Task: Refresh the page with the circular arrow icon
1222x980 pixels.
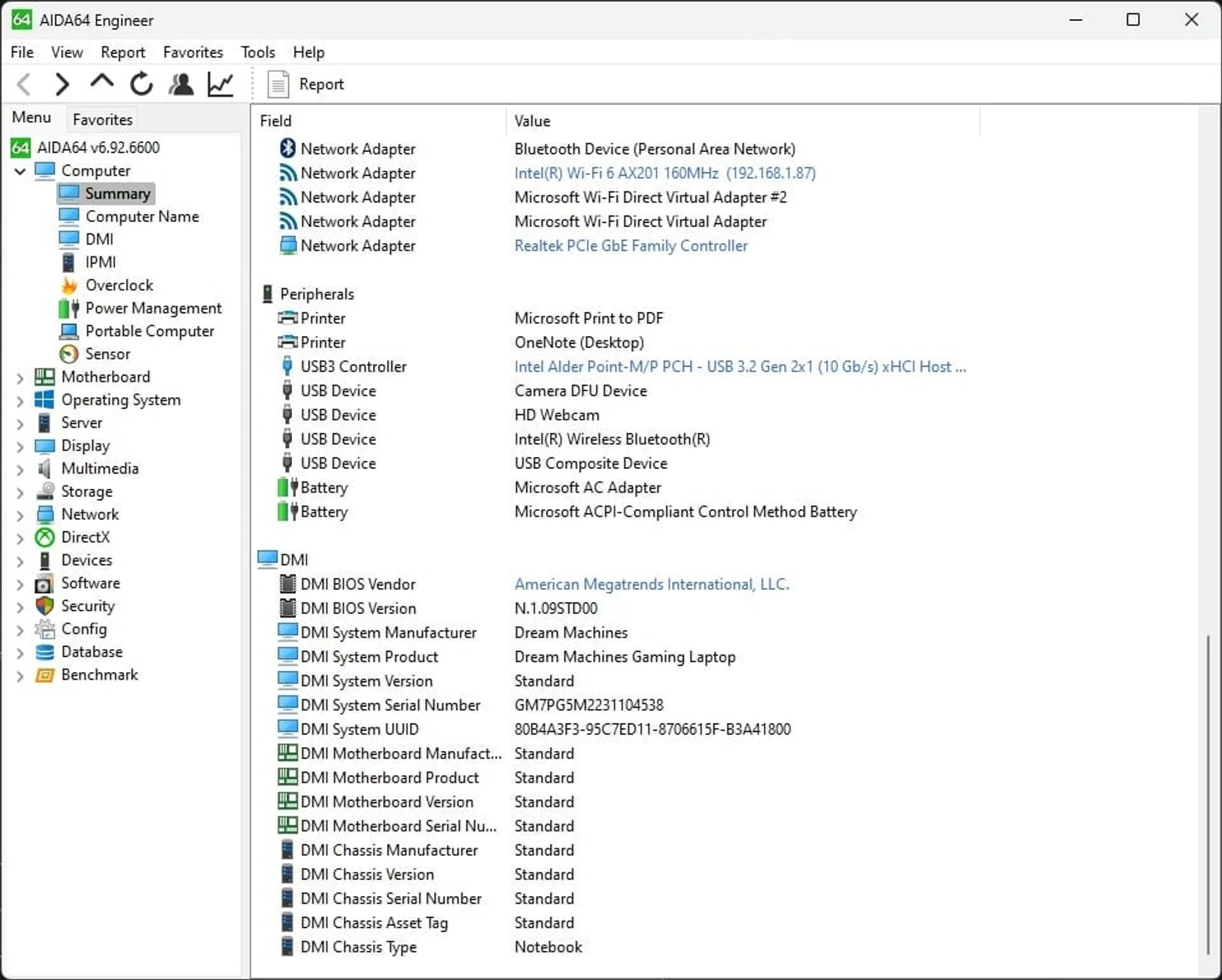Action: coord(141,84)
